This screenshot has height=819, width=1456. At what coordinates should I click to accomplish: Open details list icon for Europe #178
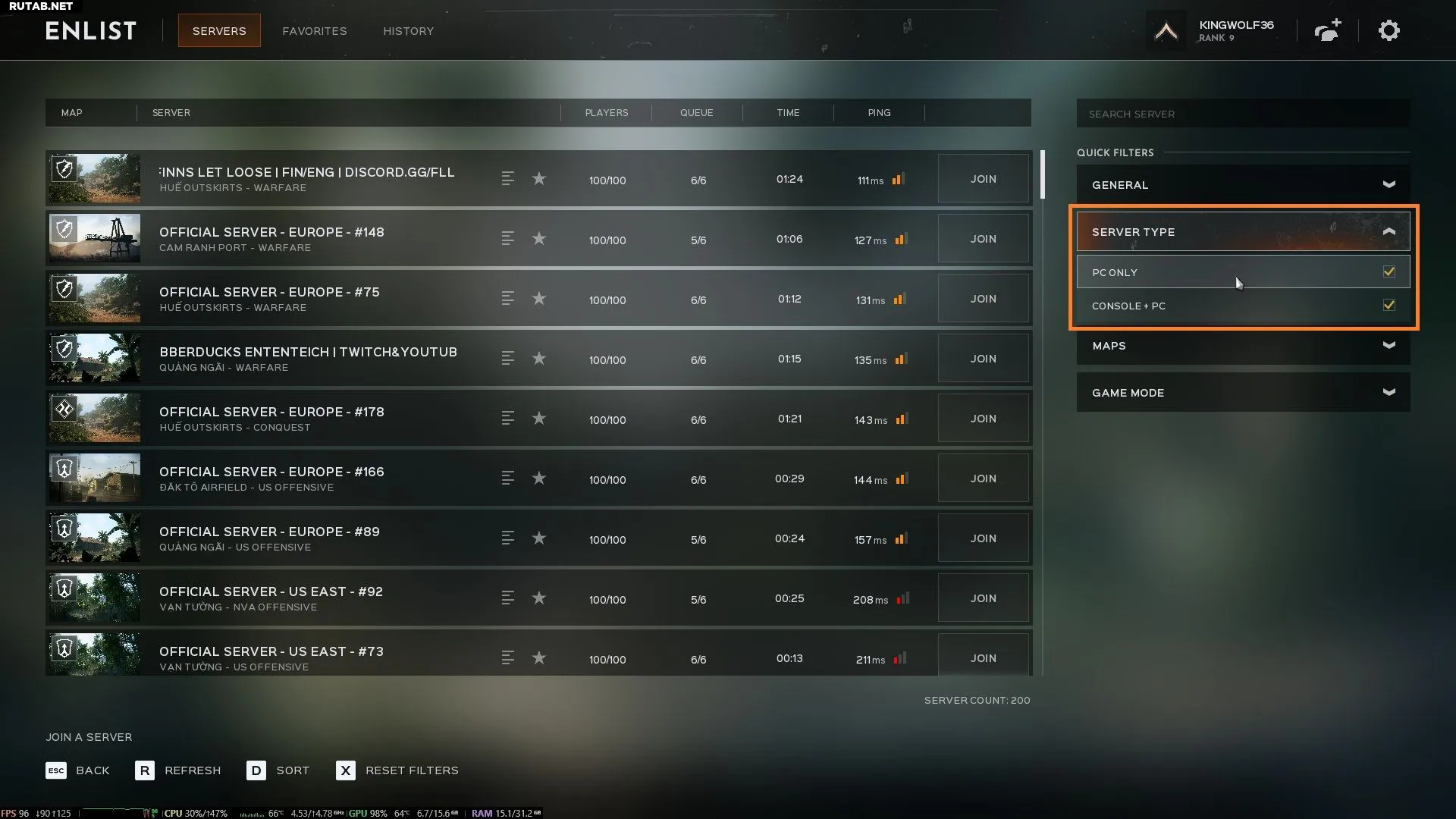[x=508, y=419]
